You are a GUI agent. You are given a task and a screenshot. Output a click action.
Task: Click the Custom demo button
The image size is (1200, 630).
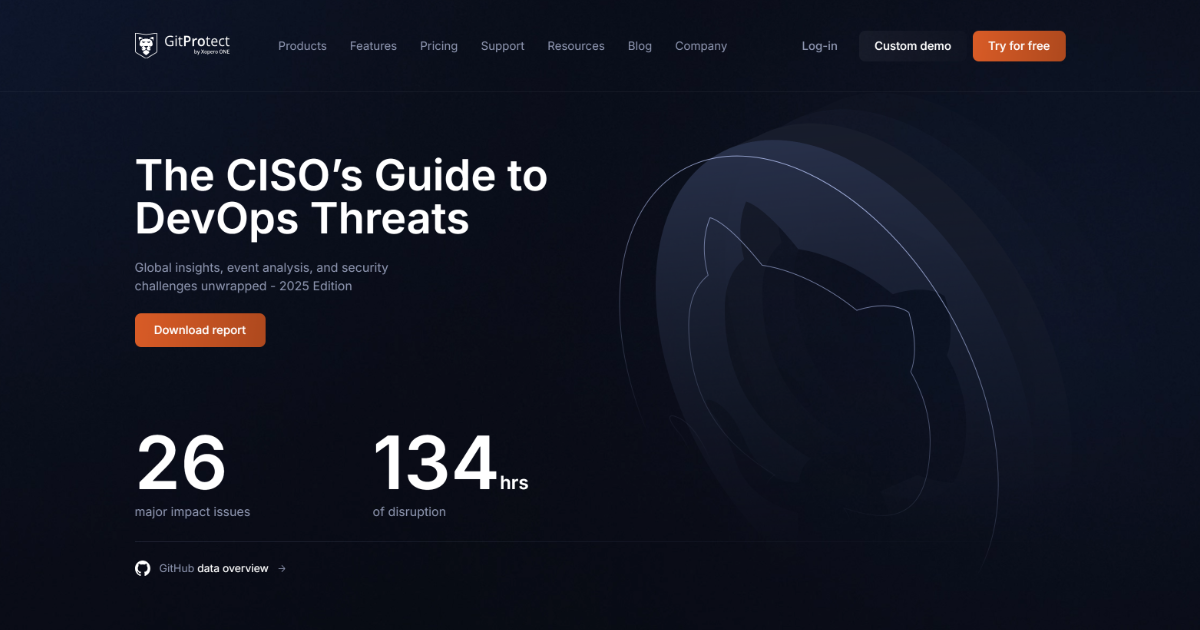click(x=911, y=46)
